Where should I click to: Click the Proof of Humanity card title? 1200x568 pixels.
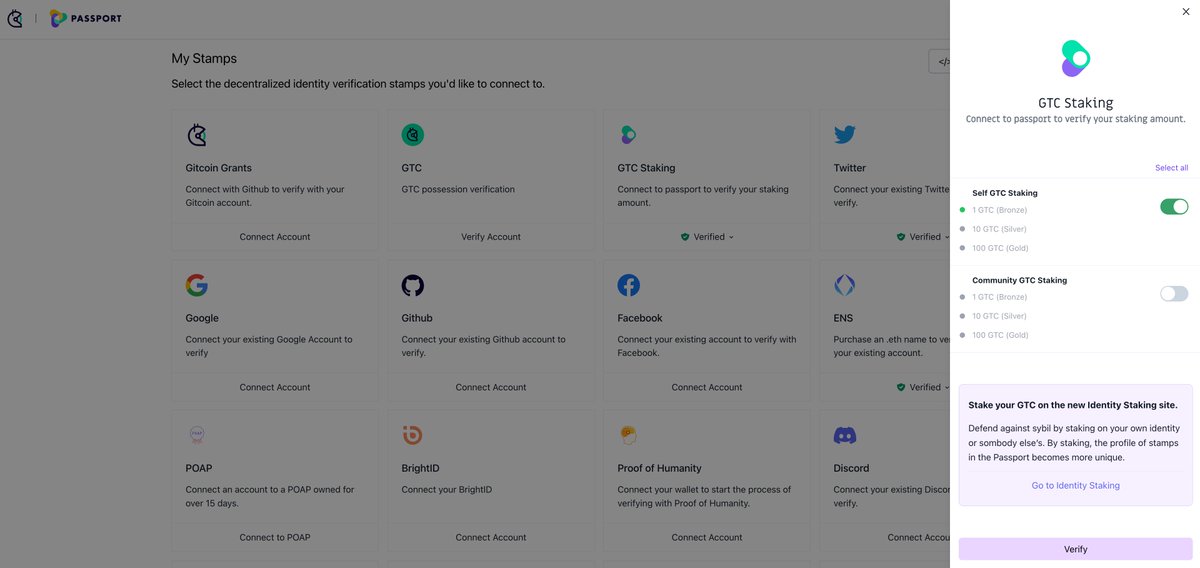click(x=659, y=468)
